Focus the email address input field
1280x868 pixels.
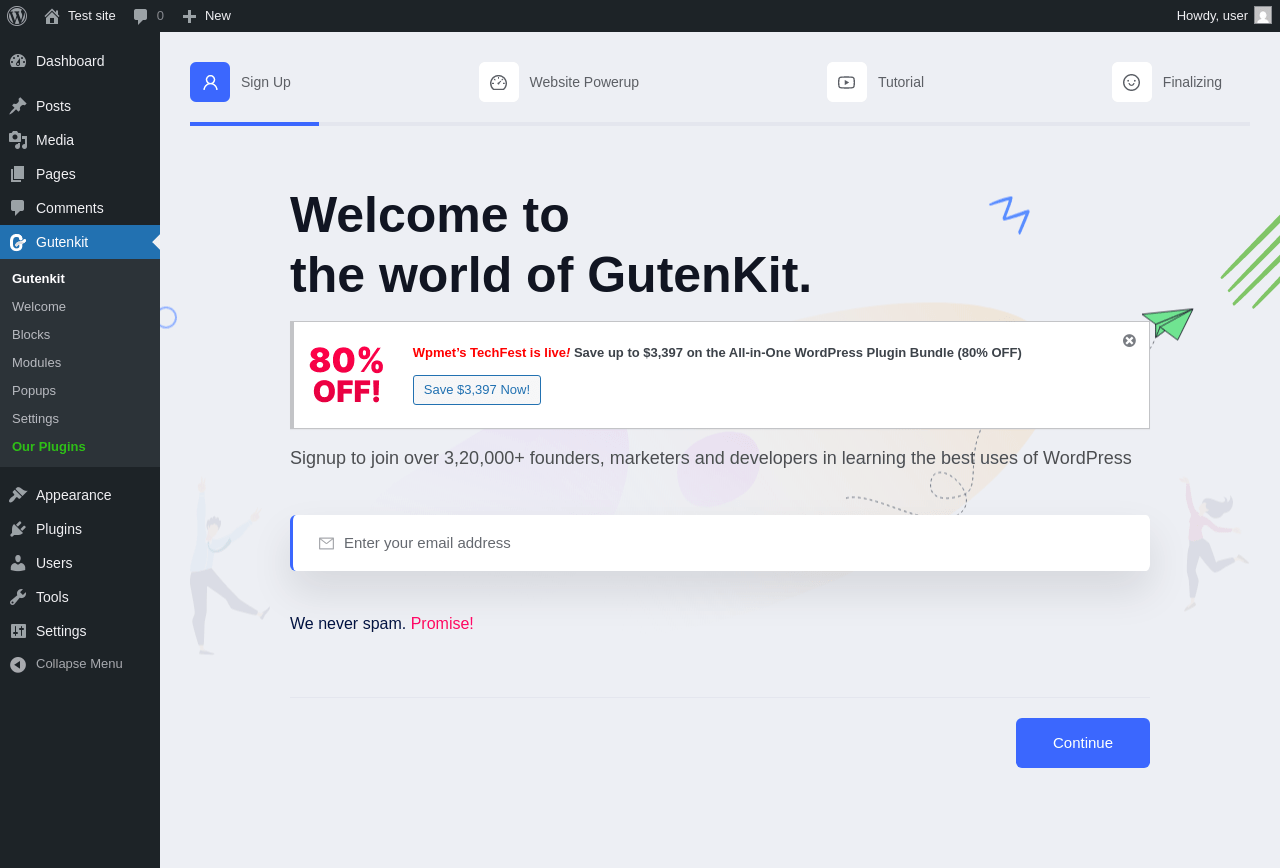coord(720,543)
